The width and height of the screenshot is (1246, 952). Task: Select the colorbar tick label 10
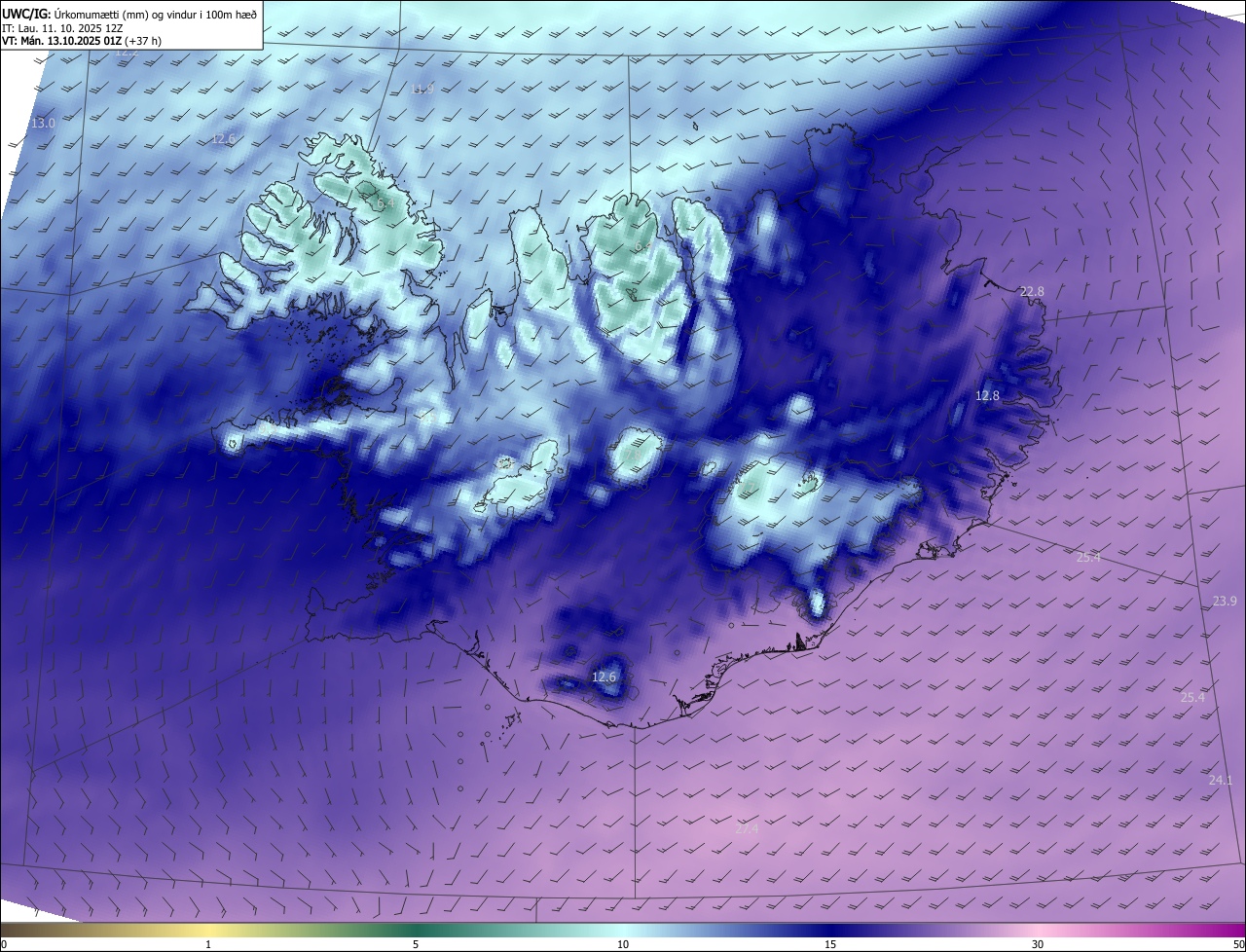click(x=623, y=944)
